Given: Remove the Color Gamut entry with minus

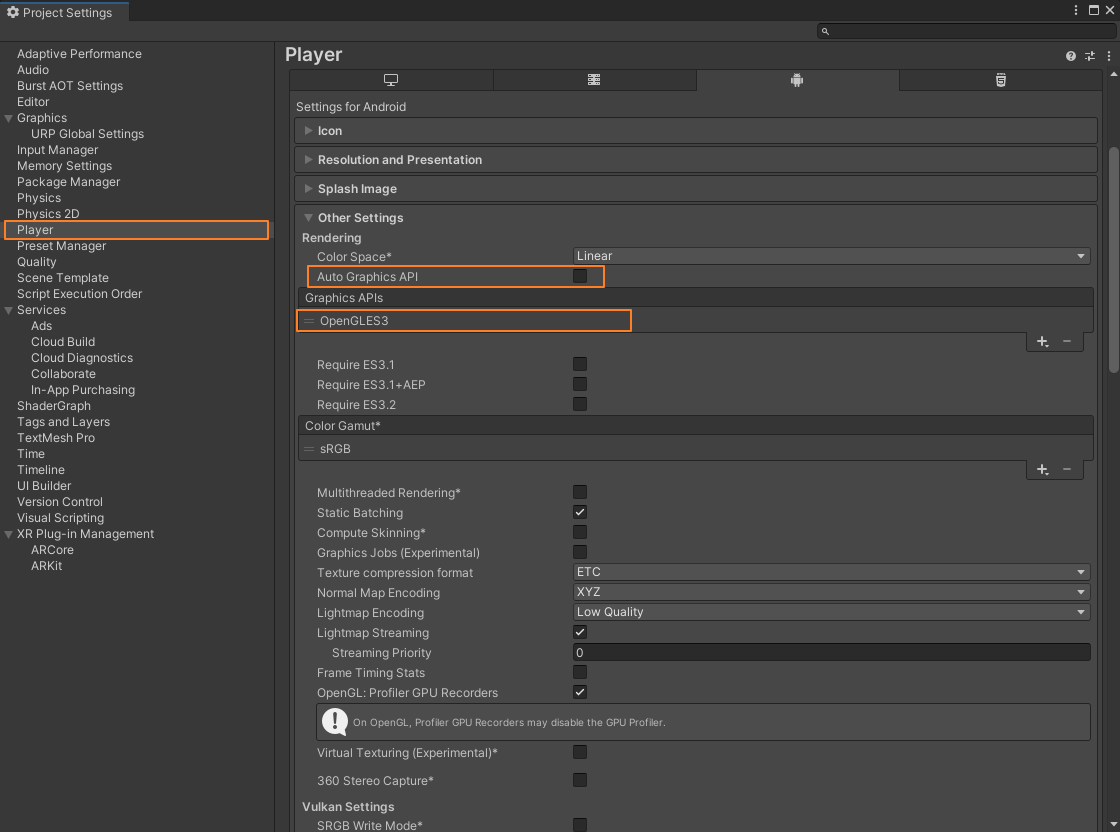Looking at the screenshot, I should (1067, 470).
